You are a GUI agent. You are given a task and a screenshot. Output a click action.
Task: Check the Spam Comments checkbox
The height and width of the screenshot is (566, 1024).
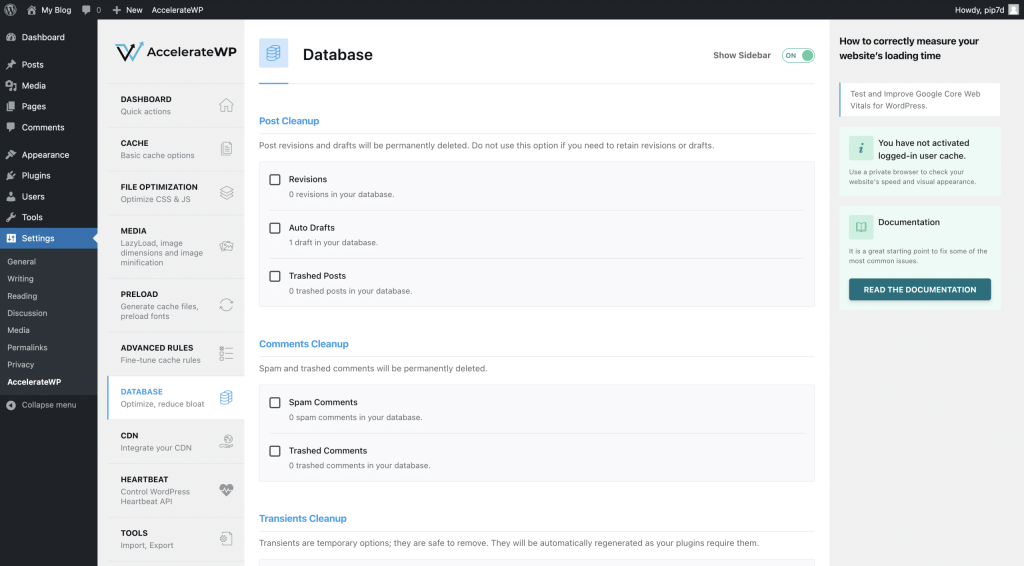click(275, 403)
